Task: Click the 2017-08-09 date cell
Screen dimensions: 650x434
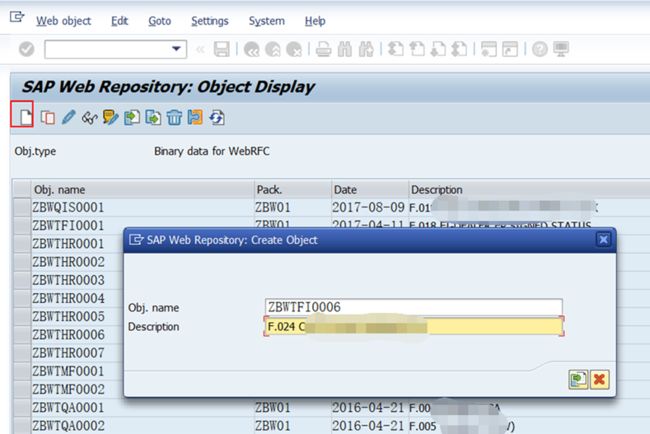Action: coord(368,207)
